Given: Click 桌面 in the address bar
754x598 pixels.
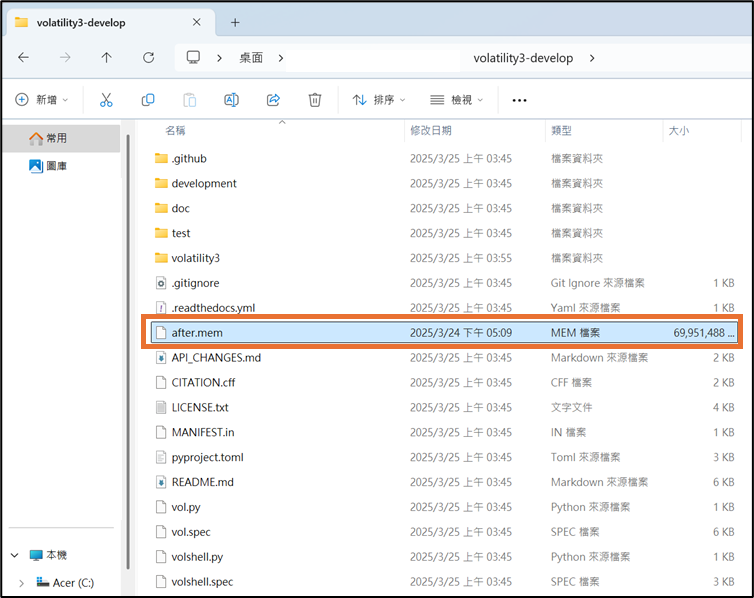Looking at the screenshot, I should click(251, 58).
